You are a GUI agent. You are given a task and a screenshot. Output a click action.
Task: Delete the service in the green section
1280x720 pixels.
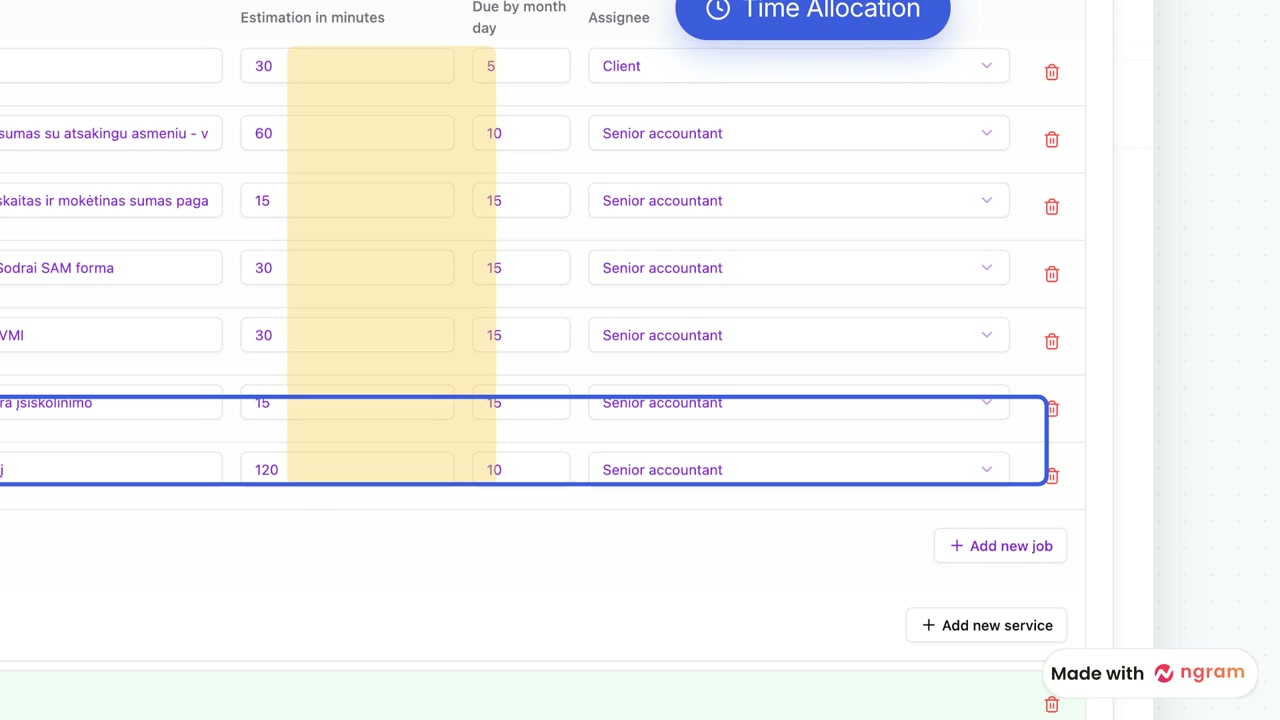tap(1052, 705)
